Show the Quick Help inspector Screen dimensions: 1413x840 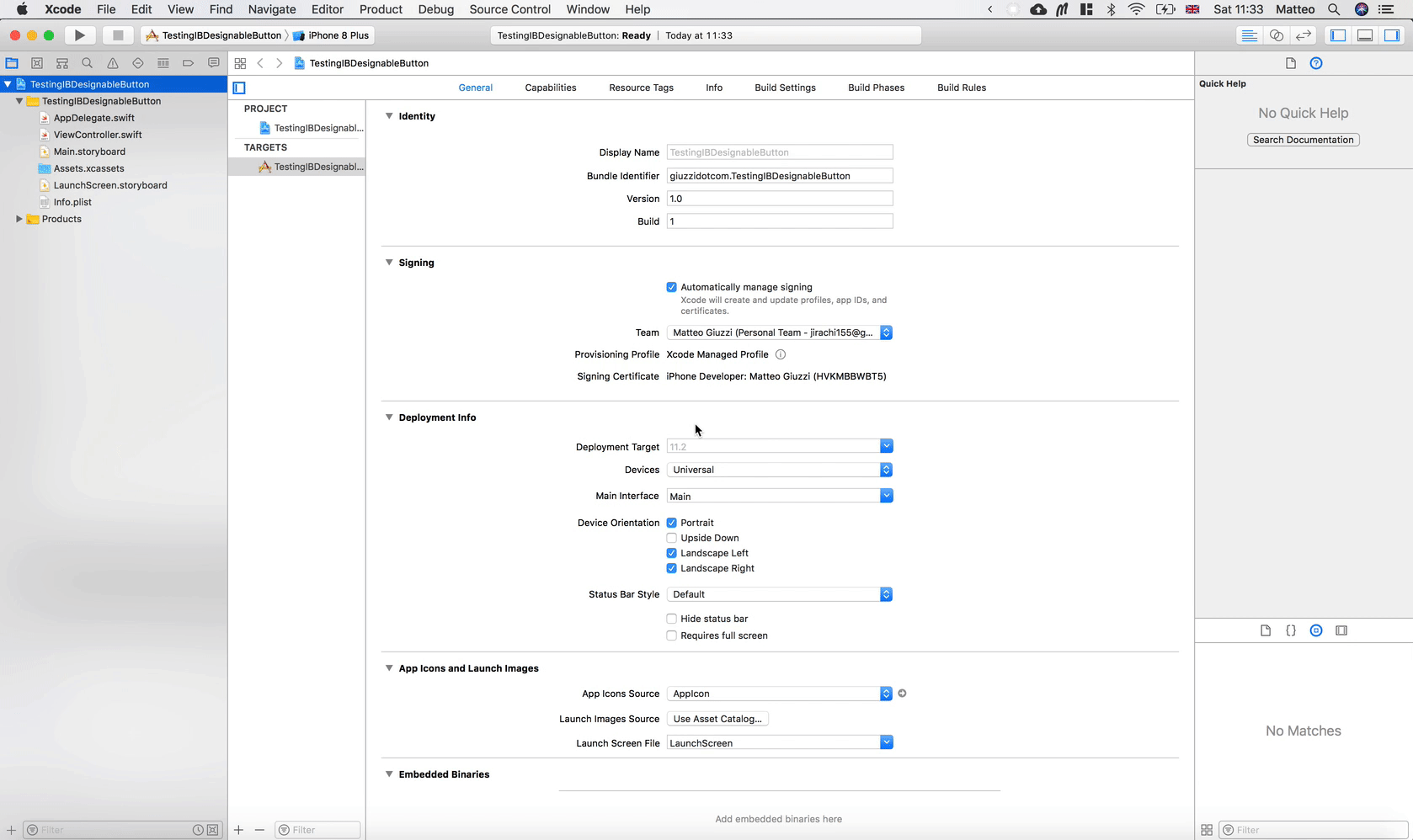1316,63
